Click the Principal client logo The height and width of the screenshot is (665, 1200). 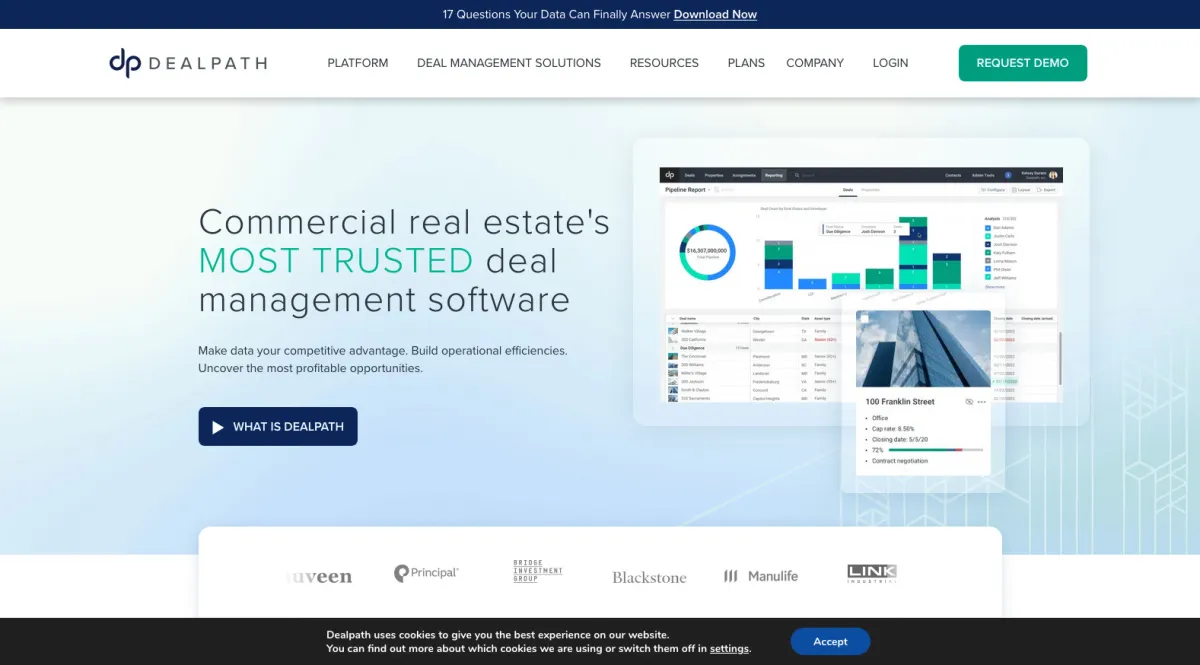(426, 574)
